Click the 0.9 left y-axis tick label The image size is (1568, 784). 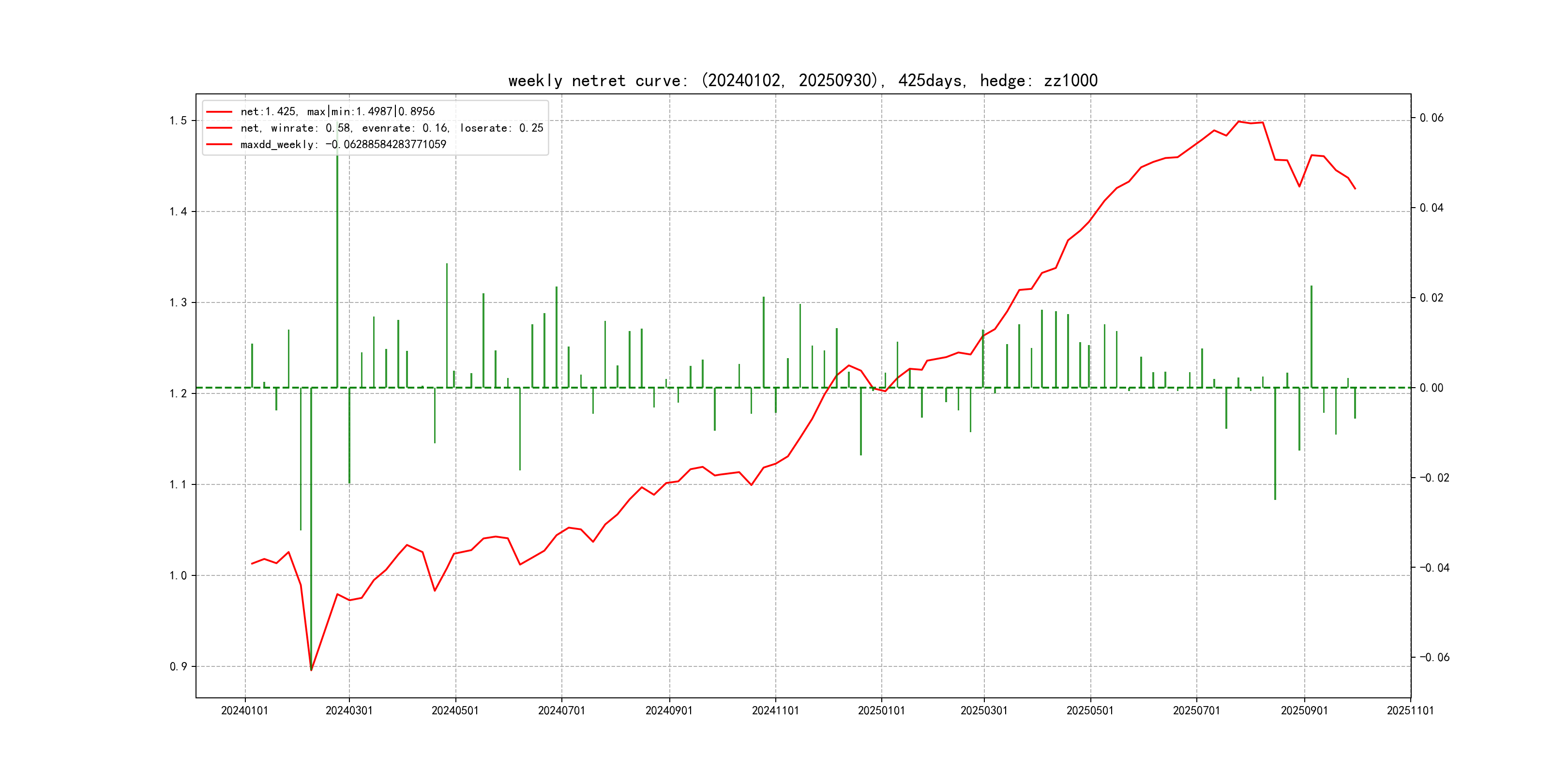(x=178, y=666)
